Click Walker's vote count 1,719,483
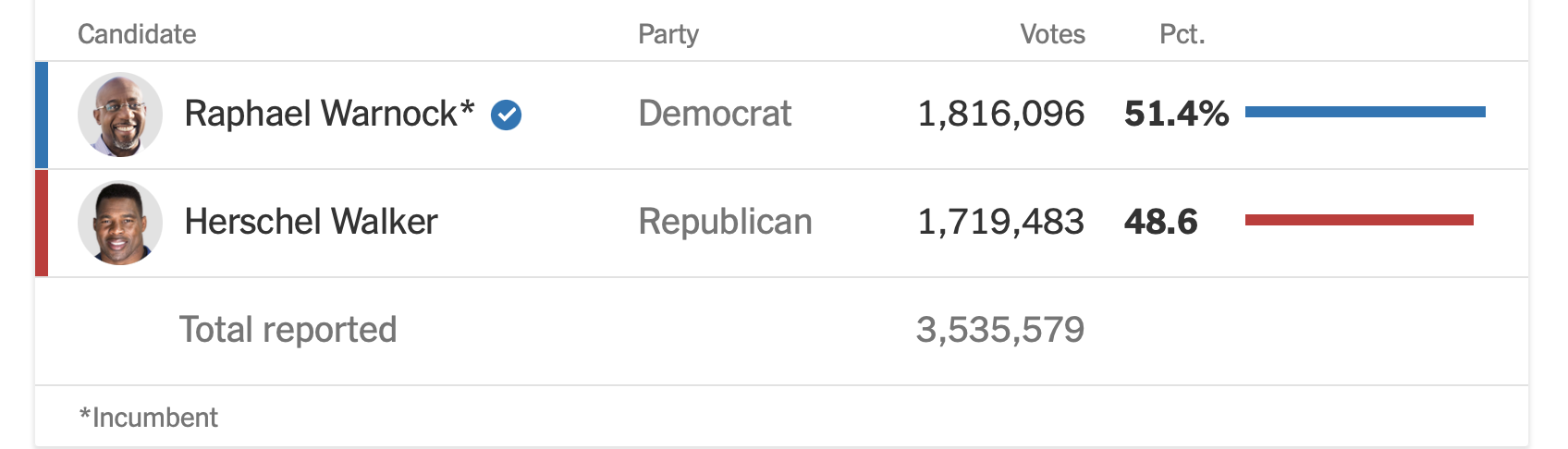Viewport: 1568px width, 449px height. tap(1000, 223)
